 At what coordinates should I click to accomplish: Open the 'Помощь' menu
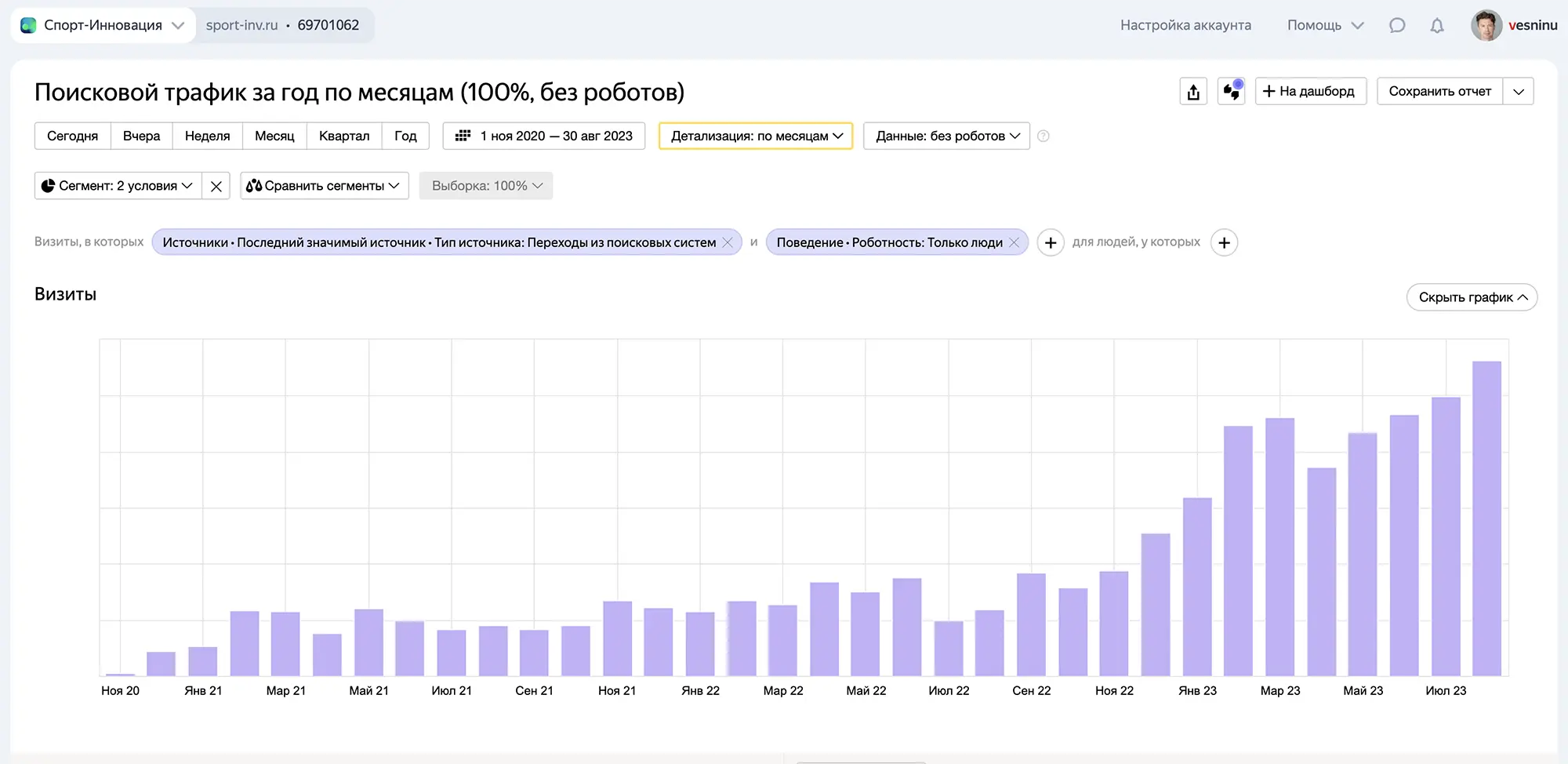click(1323, 24)
